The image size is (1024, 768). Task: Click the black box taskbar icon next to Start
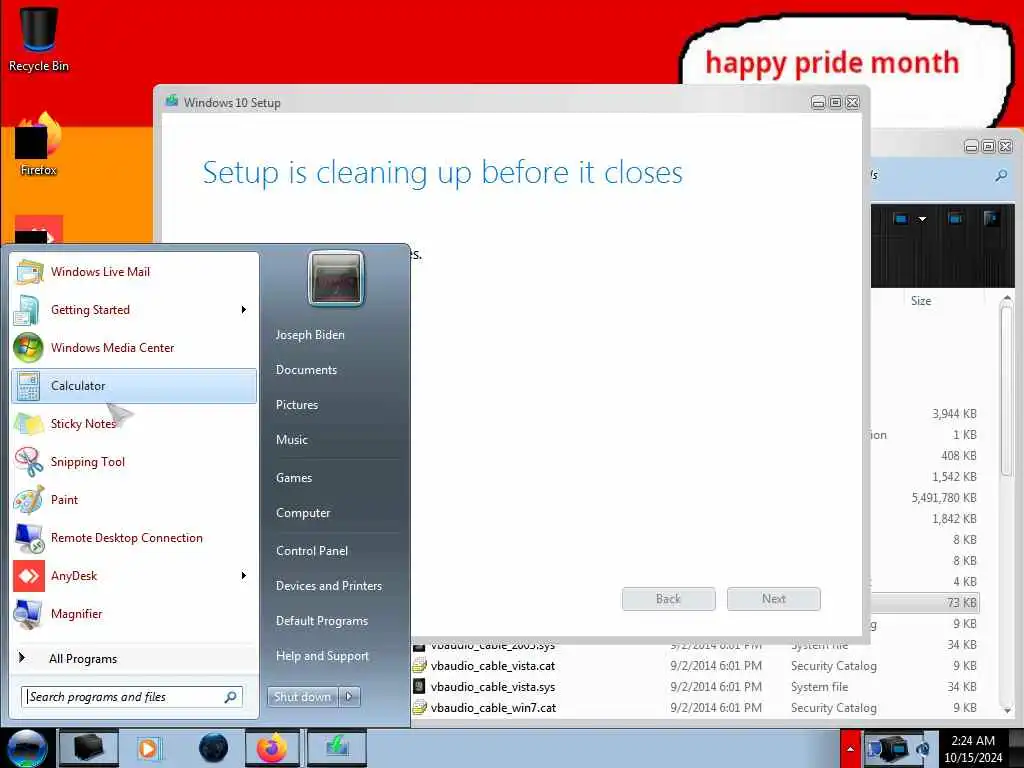click(89, 748)
